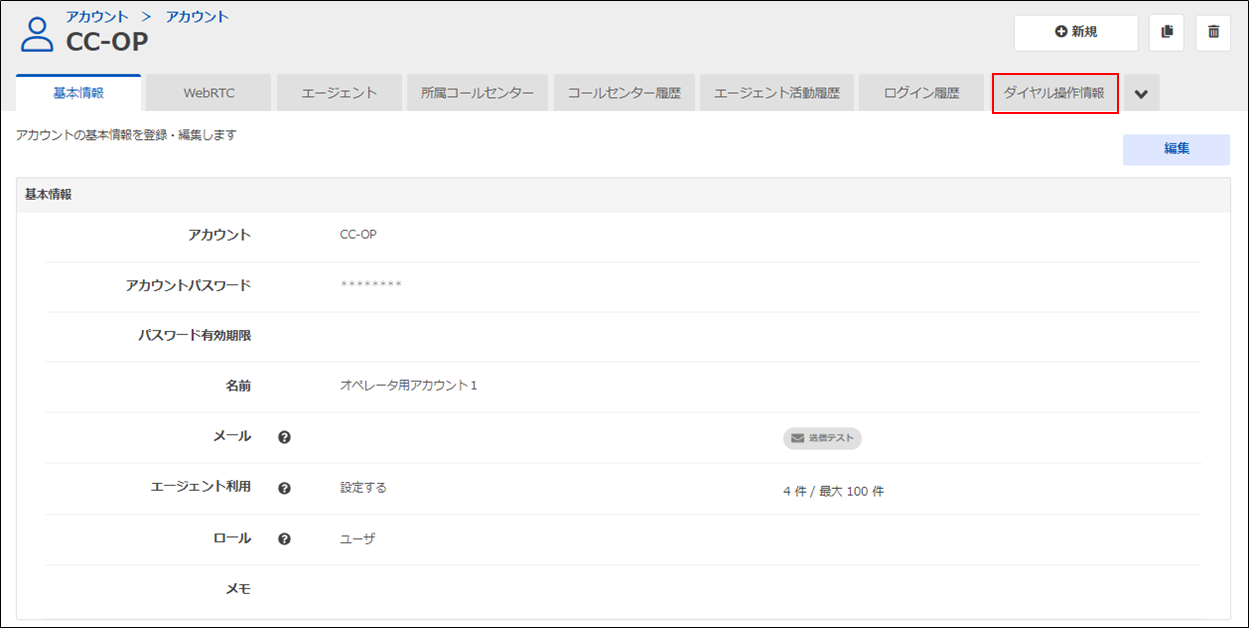This screenshot has width=1249, height=628.
Task: Click the copy account icon
Action: click(1166, 32)
